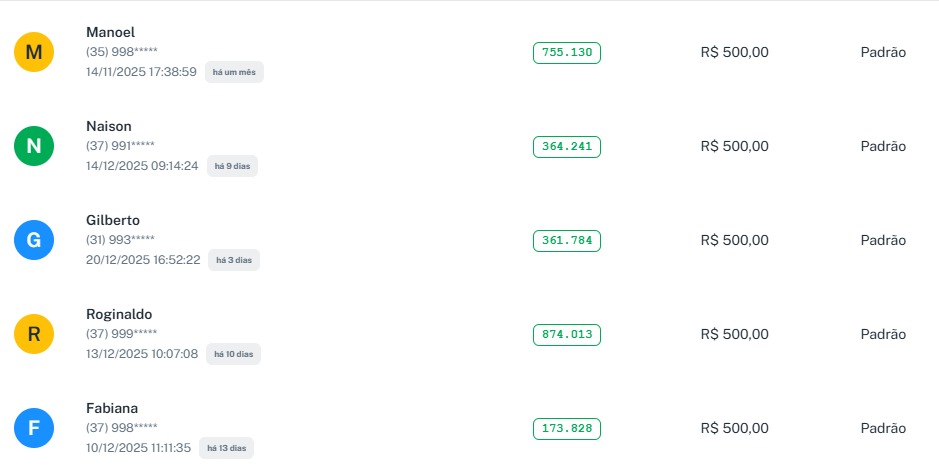This screenshot has width=939, height=465.
Task: Click Naison's green N avatar
Action: pyautogui.click(x=34, y=146)
